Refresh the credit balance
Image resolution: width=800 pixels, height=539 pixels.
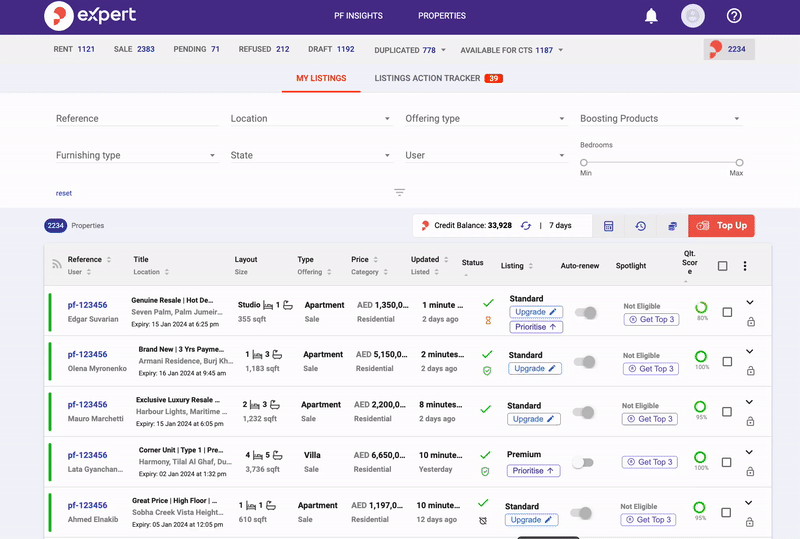pyautogui.click(x=526, y=226)
